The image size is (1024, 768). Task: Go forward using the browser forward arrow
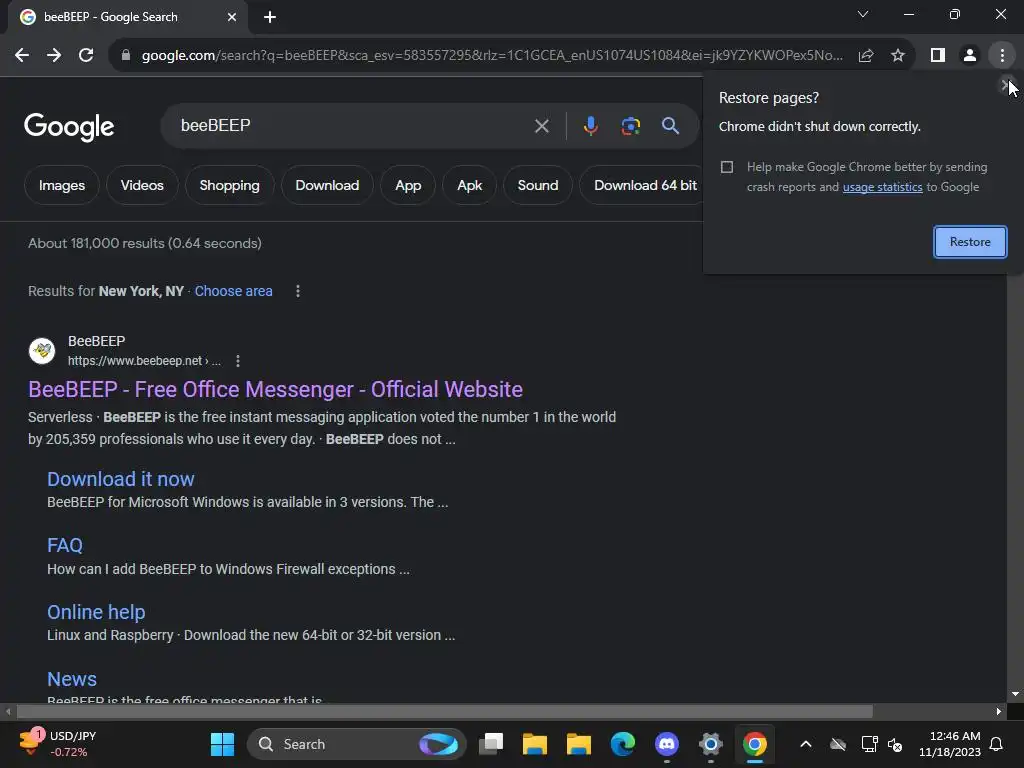(x=54, y=56)
